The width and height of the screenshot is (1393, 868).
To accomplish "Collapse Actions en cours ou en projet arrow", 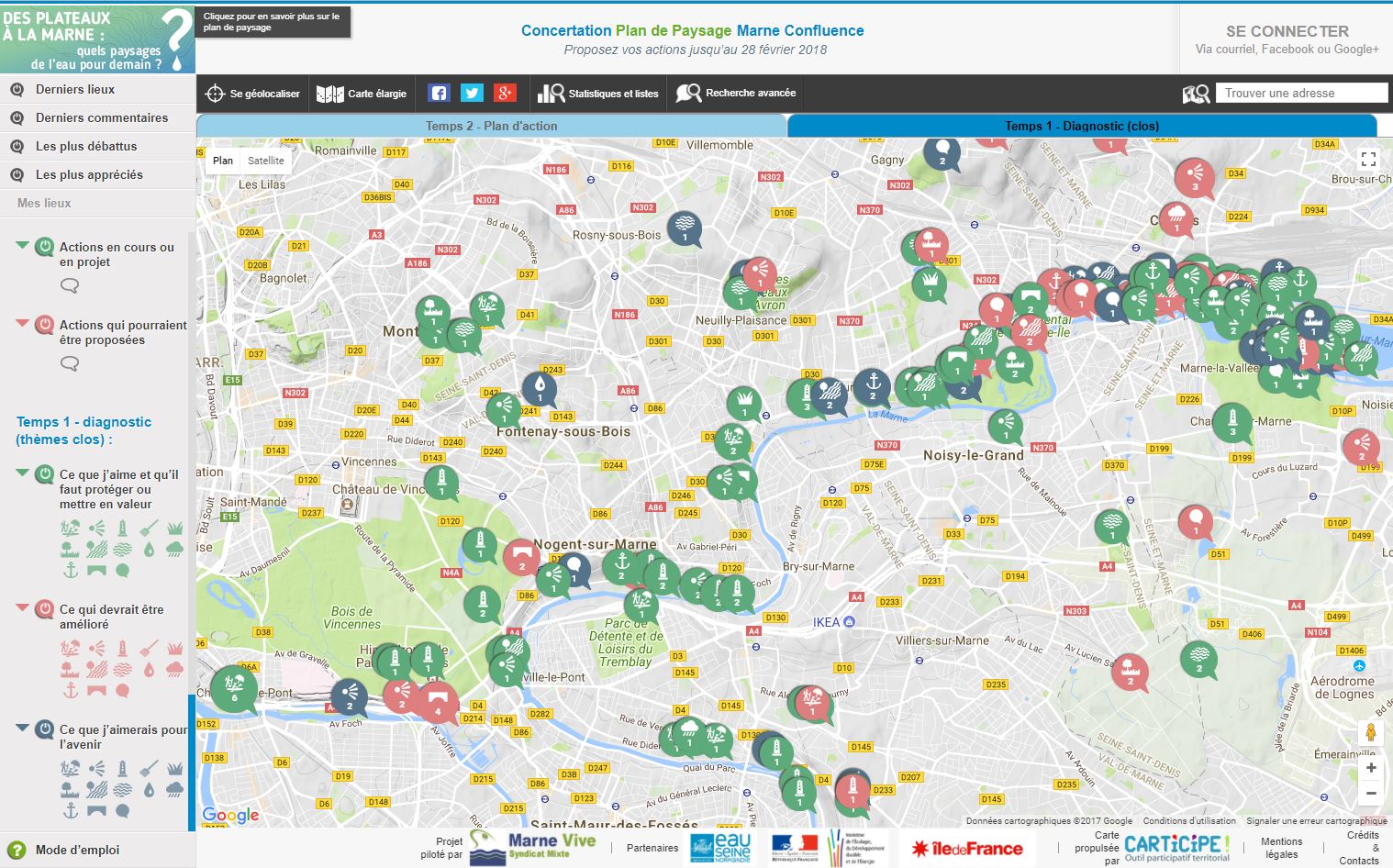I will (x=23, y=245).
